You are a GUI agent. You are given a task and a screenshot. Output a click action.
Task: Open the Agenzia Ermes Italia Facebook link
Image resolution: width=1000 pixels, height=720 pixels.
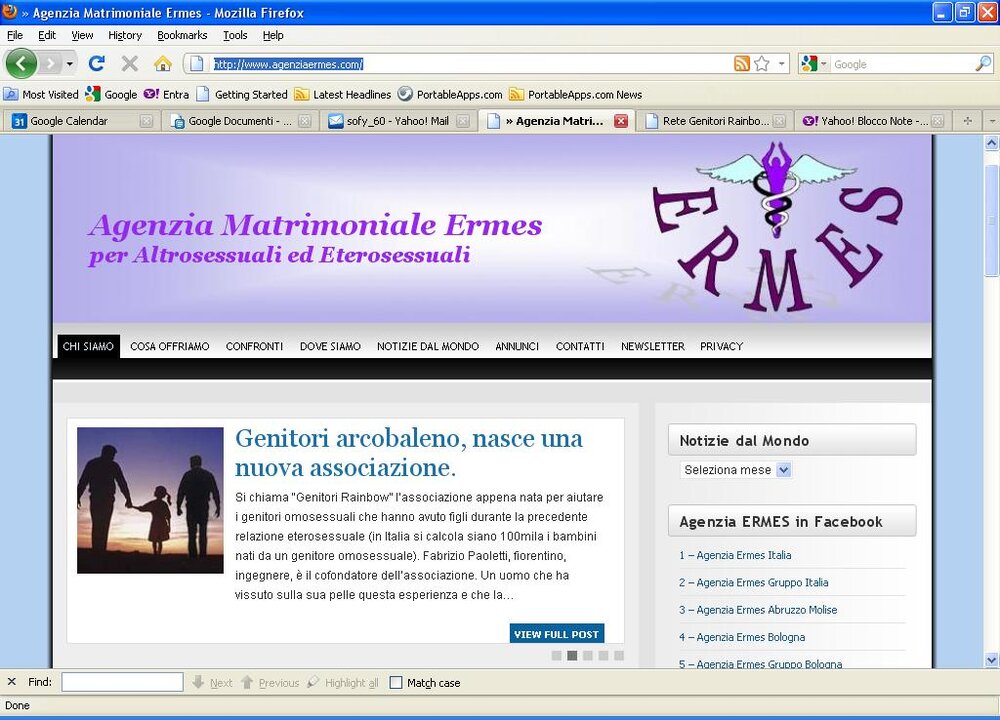coord(735,555)
